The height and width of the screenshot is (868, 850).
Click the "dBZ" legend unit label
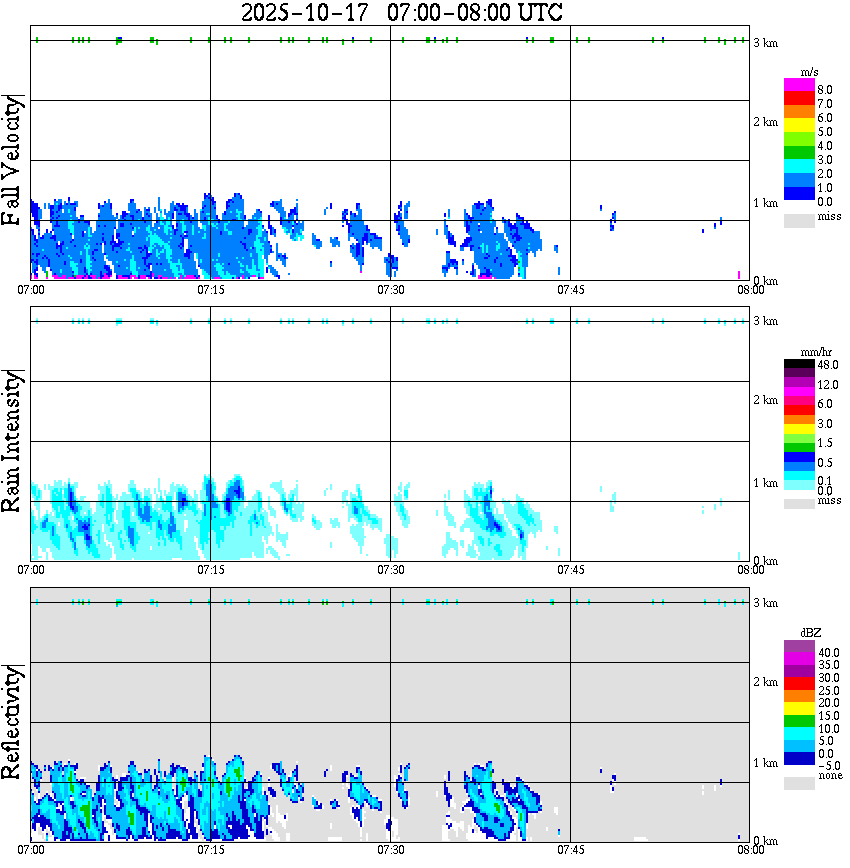pyautogui.click(x=810, y=632)
